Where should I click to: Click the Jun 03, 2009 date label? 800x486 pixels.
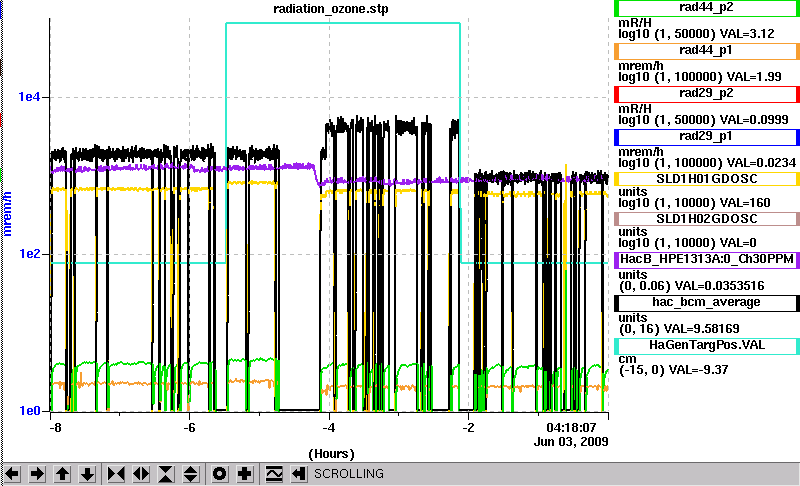(x=571, y=441)
